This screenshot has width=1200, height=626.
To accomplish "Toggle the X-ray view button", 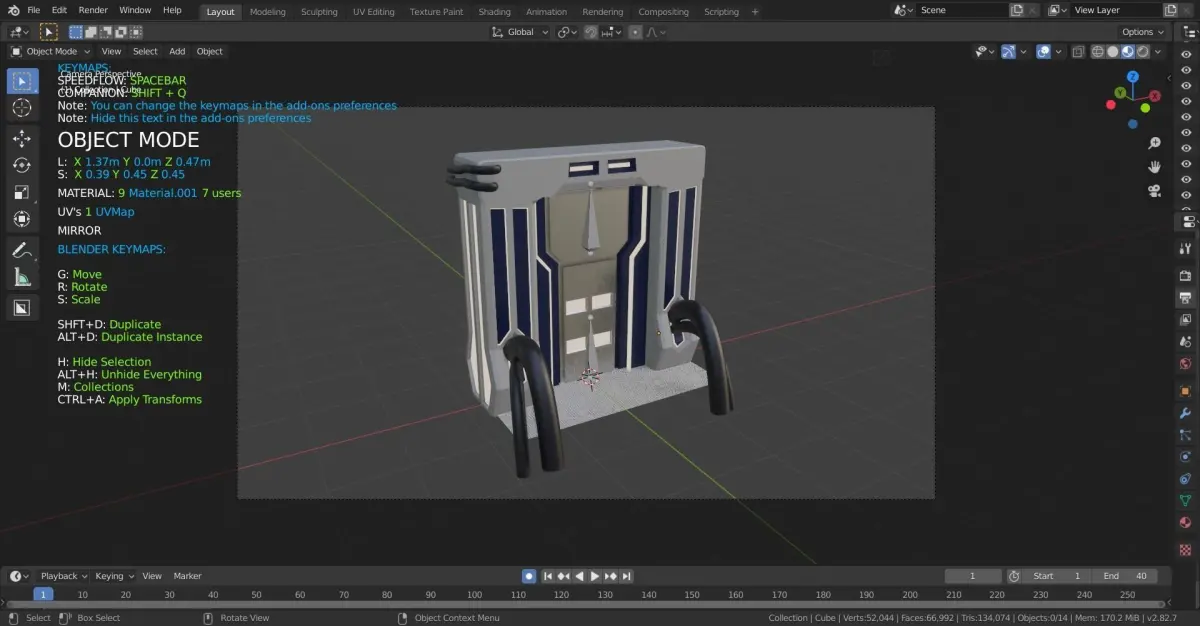I will coord(1078,51).
